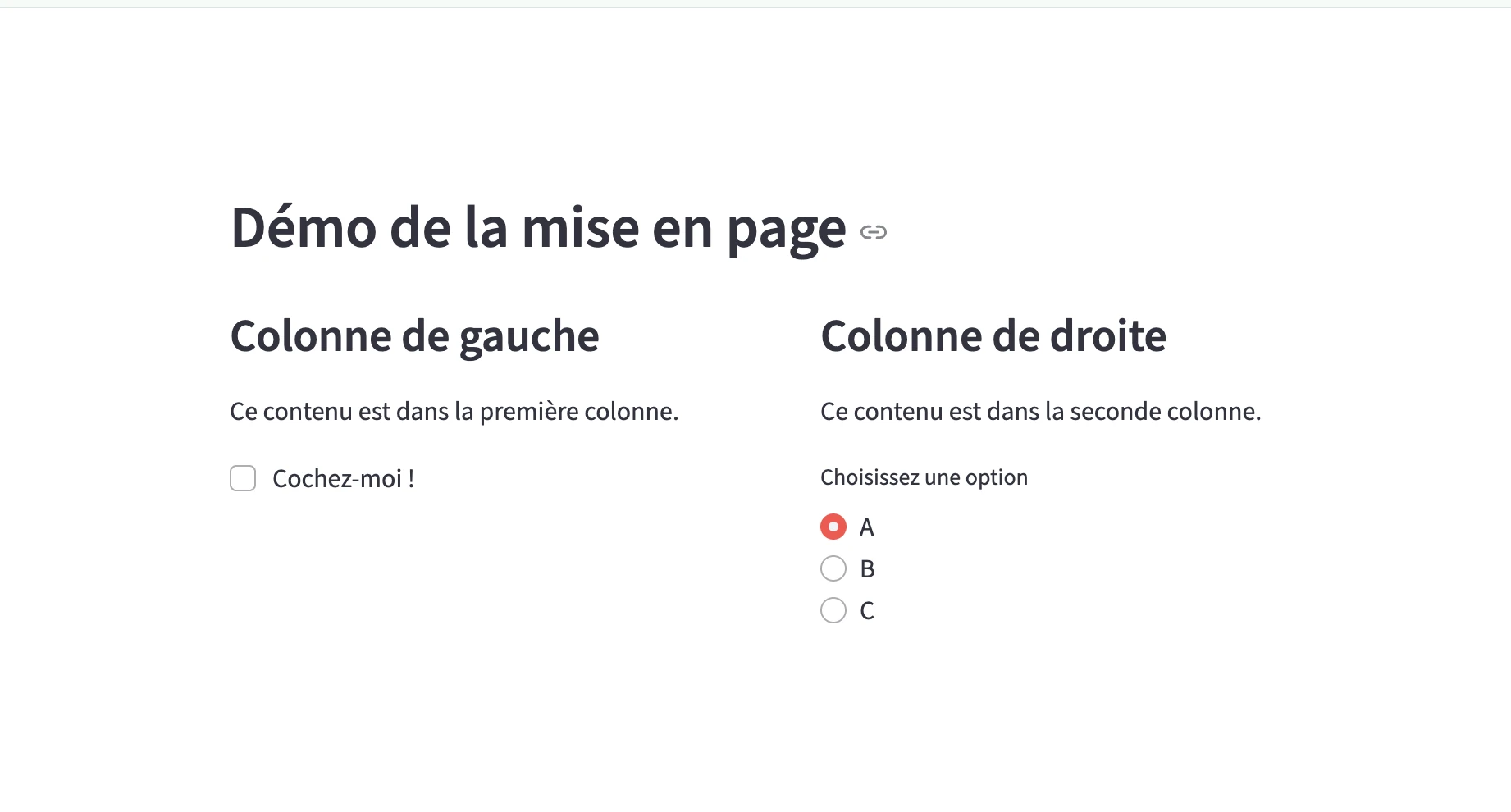Select radio button circle for option A

click(833, 527)
